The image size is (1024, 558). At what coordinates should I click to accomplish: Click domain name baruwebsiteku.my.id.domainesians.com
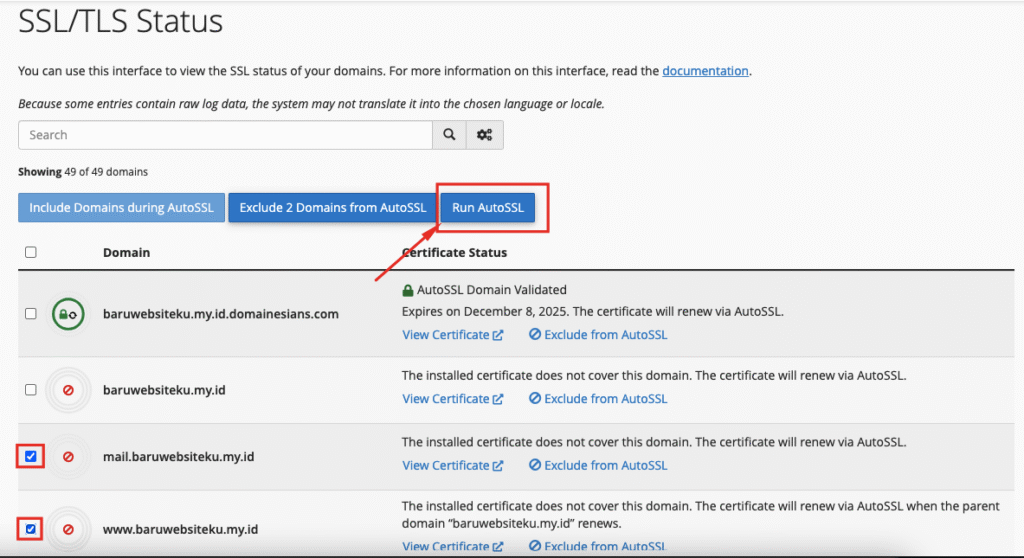[x=221, y=314]
